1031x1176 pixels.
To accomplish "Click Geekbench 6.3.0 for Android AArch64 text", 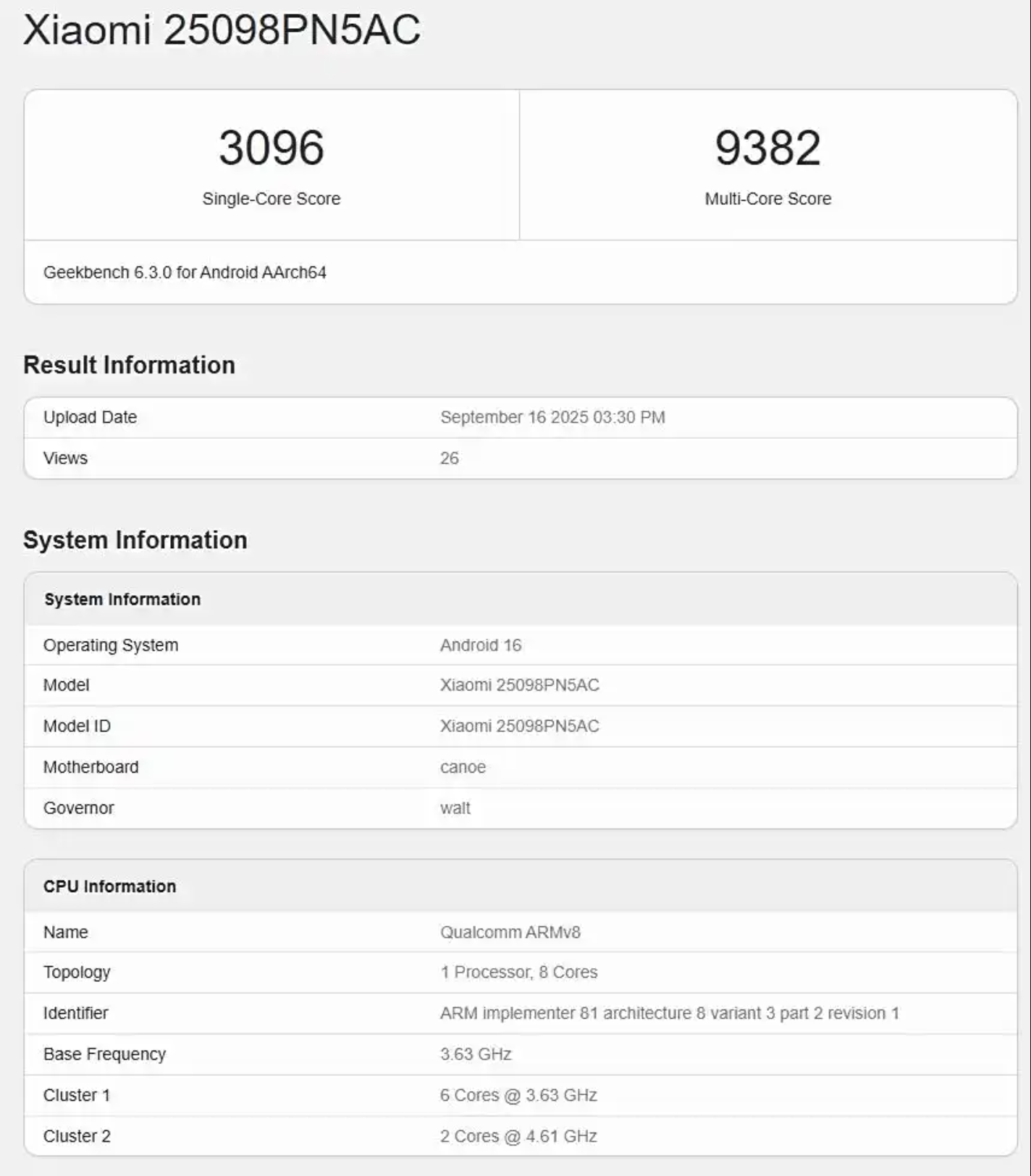I will click(185, 272).
